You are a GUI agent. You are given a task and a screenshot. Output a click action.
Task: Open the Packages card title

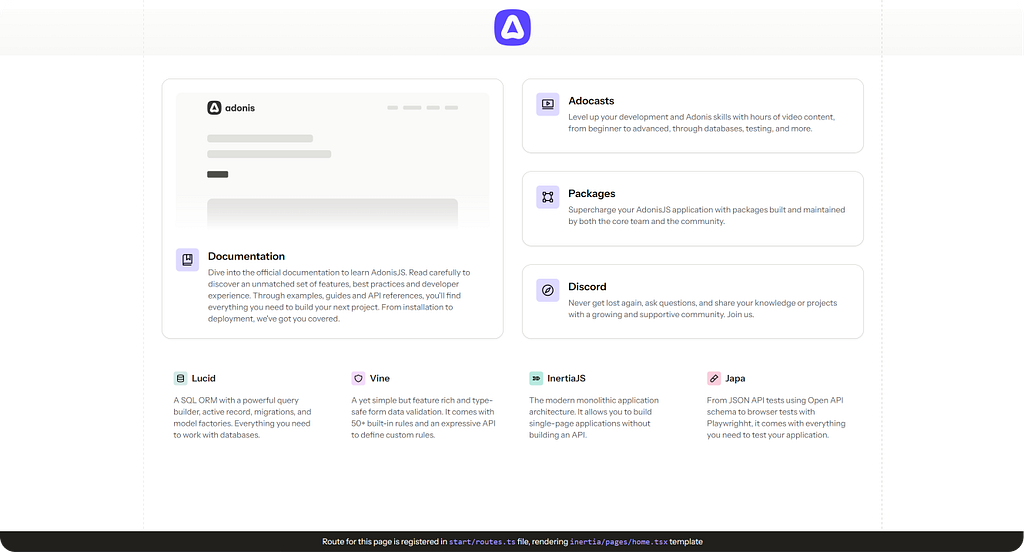[x=592, y=193]
